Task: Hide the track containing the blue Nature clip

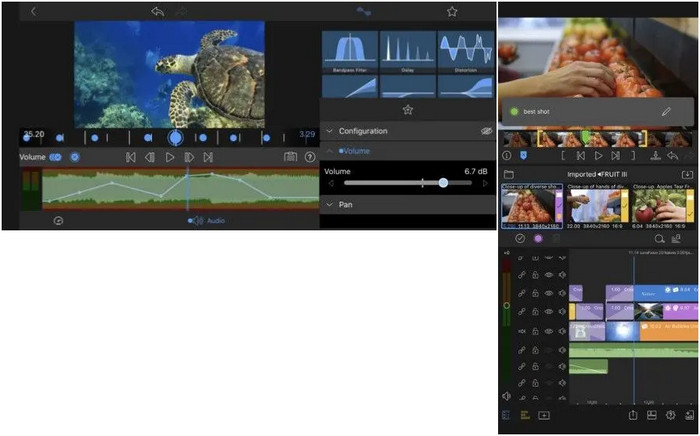Action: click(x=549, y=293)
